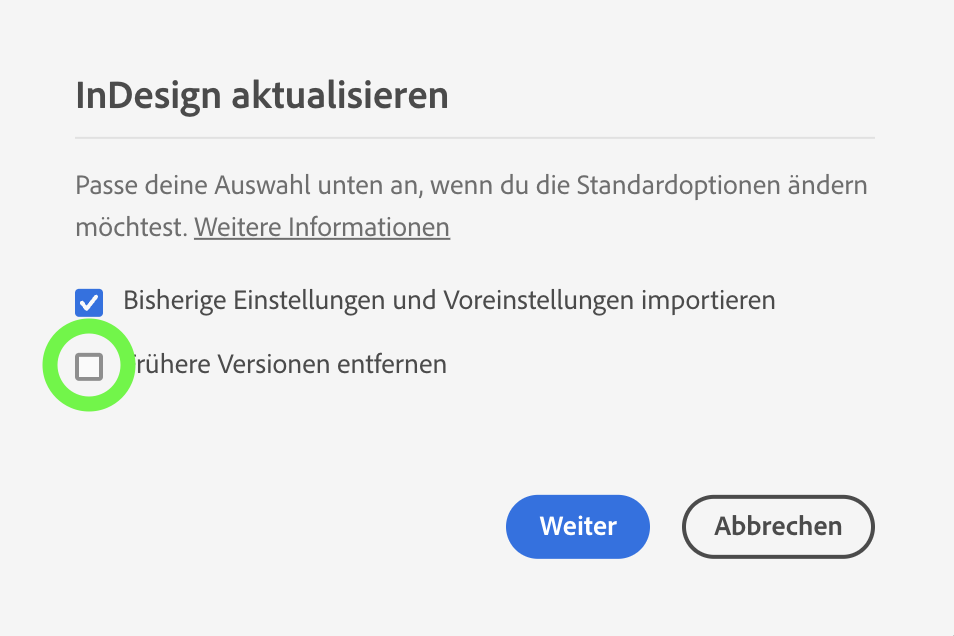Image resolution: width=954 pixels, height=636 pixels.
Task: Uncheck the import previous settings checkbox
Action: point(89,301)
